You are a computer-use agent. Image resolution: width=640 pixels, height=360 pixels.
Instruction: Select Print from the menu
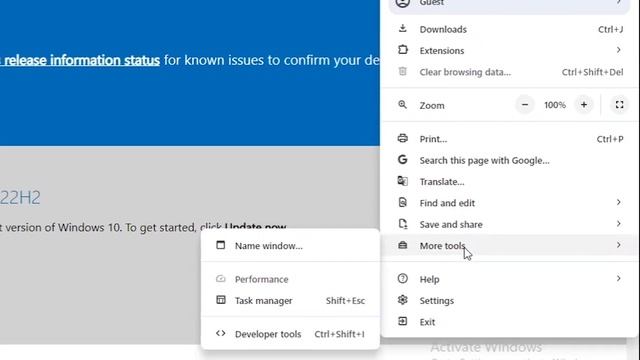pyautogui.click(x=509, y=139)
